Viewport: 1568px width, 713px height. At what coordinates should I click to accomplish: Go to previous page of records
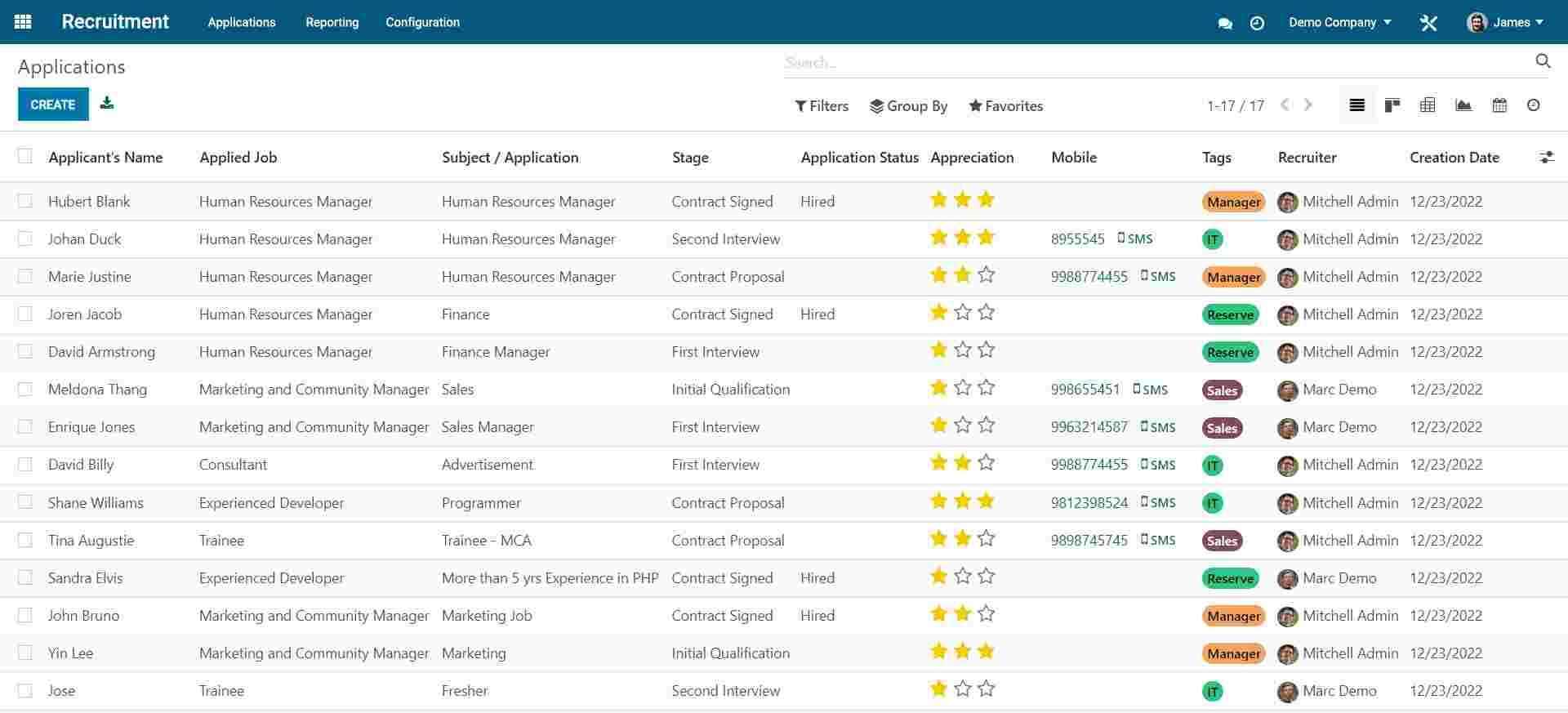pos(1285,105)
